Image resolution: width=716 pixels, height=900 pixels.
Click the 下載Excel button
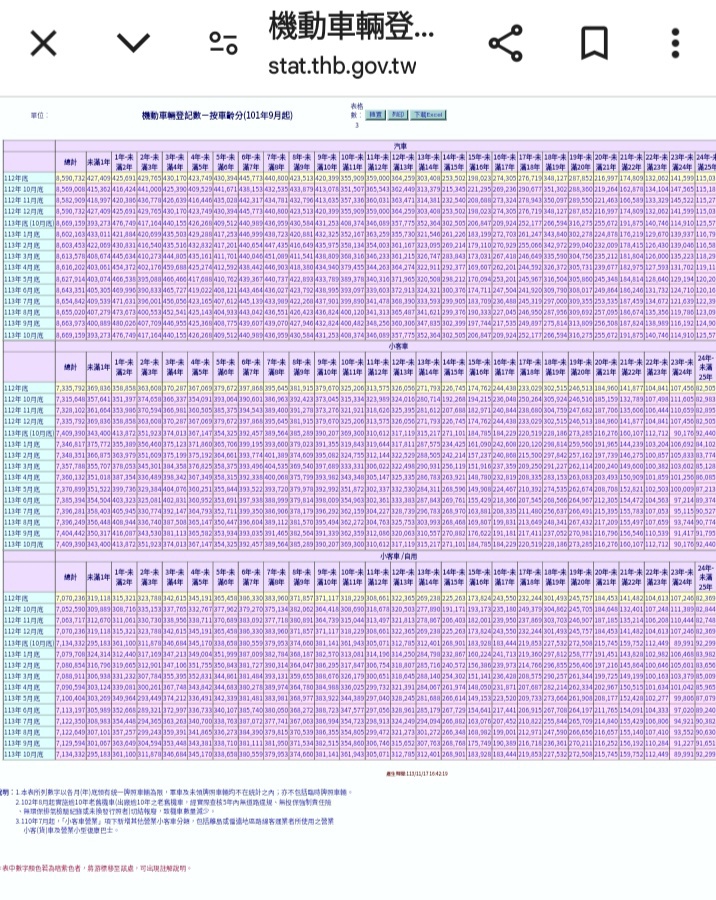click(x=428, y=115)
